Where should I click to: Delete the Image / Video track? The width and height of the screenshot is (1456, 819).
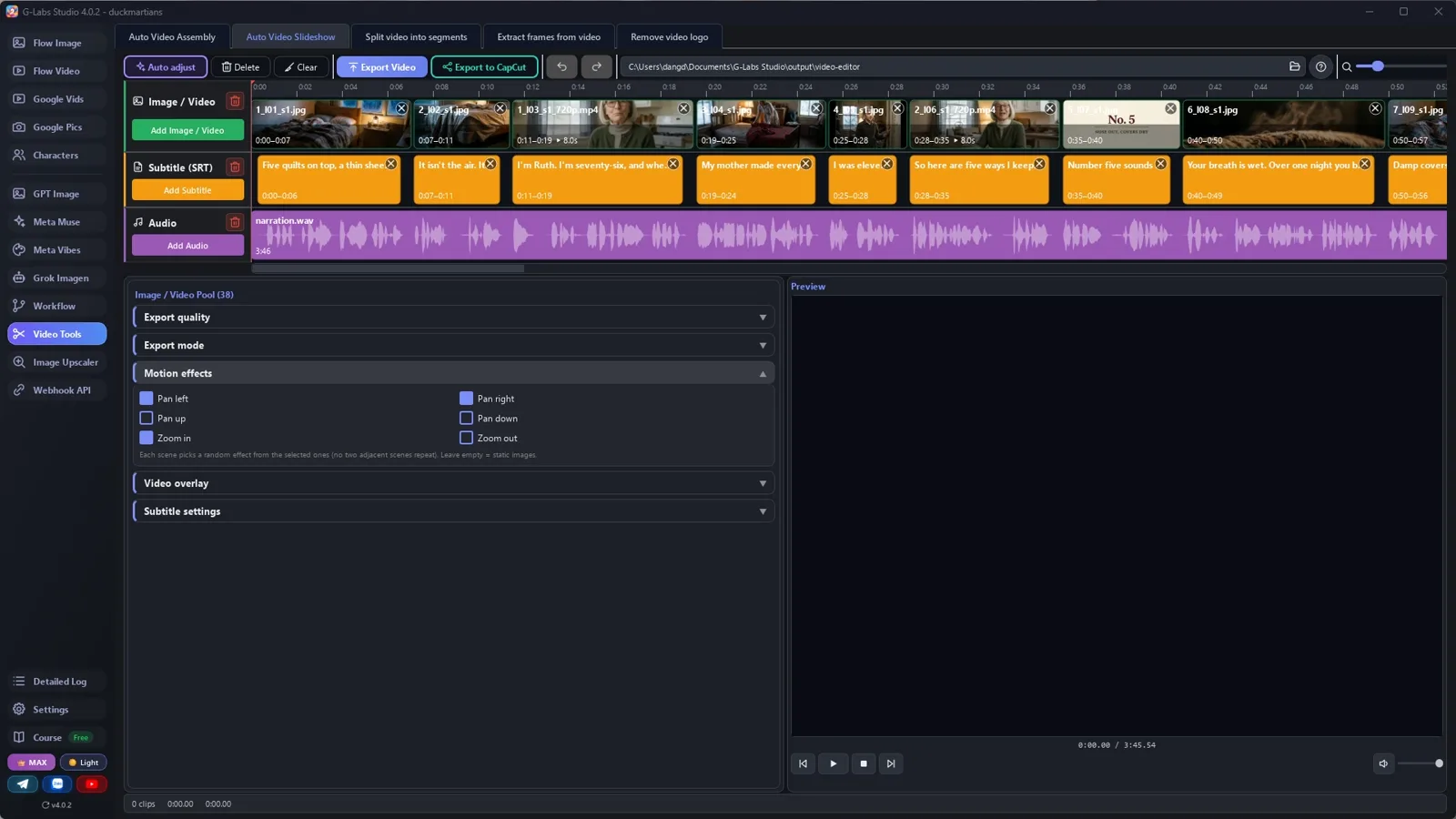click(x=235, y=101)
